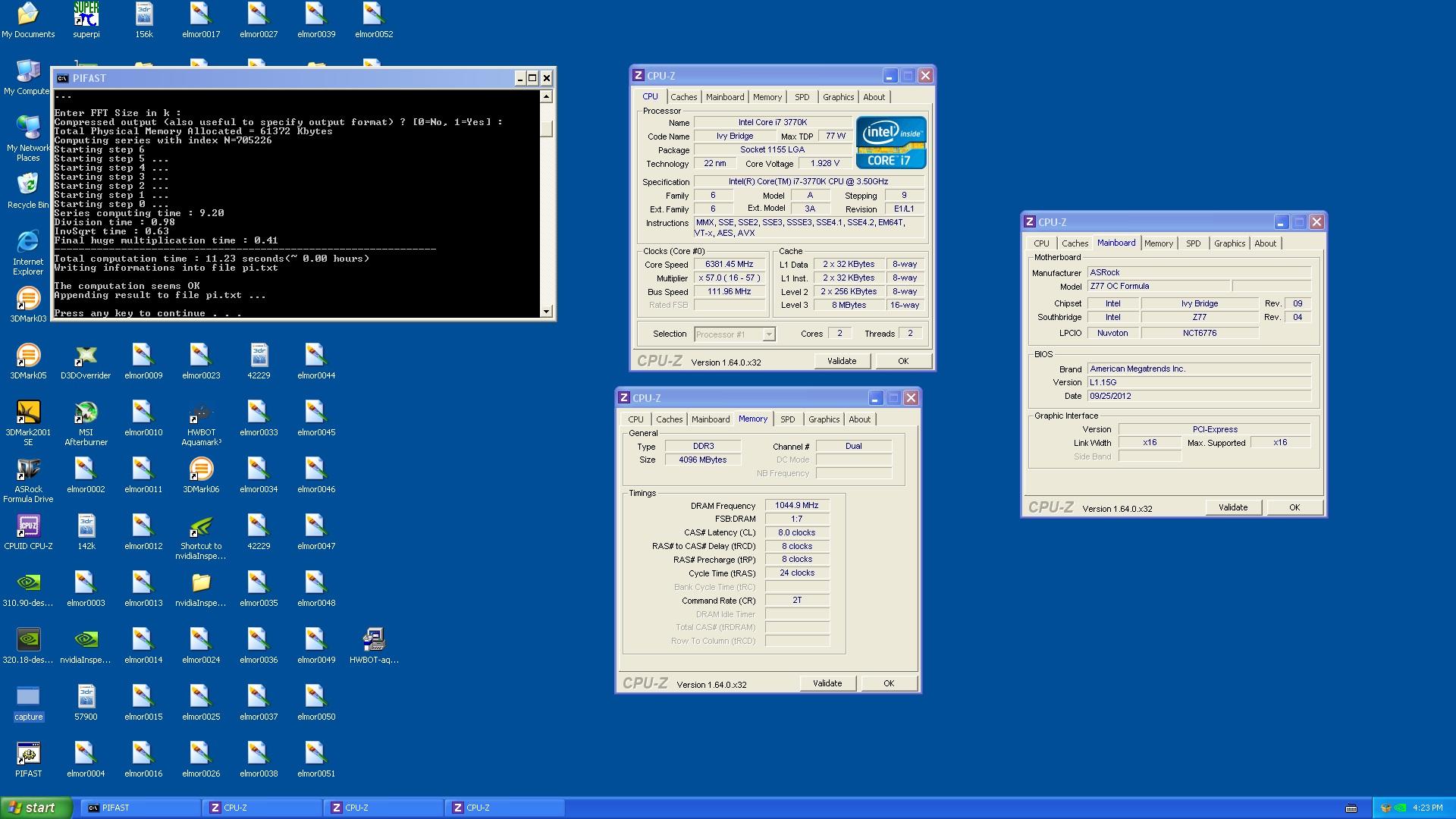The height and width of the screenshot is (819, 1456).
Task: Click the PIFAST console scroll down arrow
Action: (x=546, y=312)
